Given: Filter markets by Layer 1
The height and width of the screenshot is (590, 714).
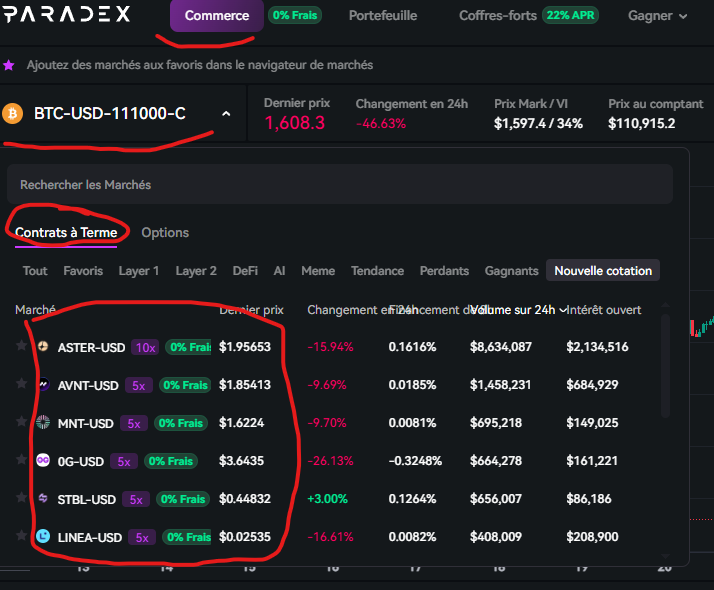Looking at the screenshot, I should [x=138, y=271].
